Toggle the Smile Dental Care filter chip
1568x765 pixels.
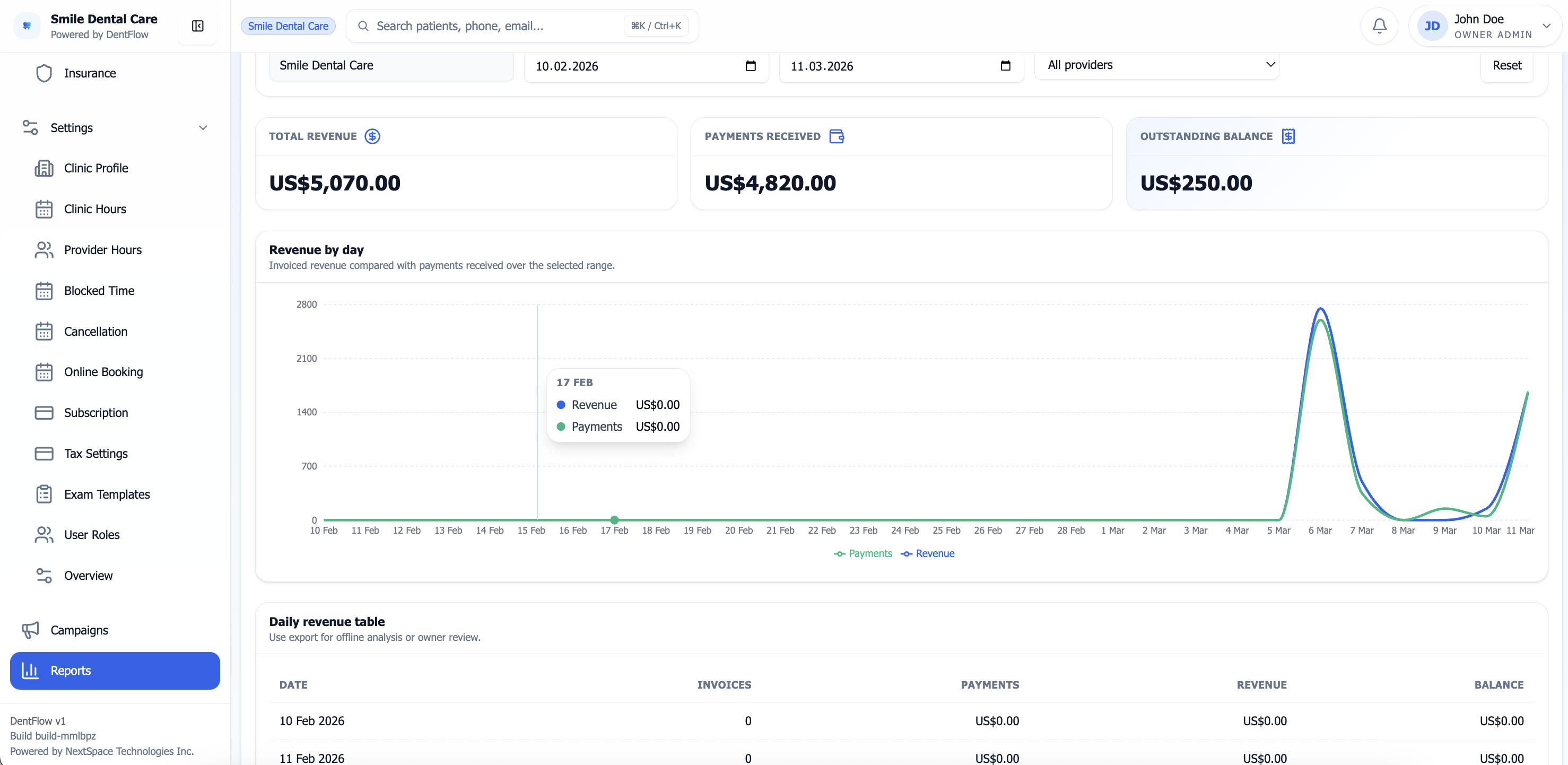point(288,25)
